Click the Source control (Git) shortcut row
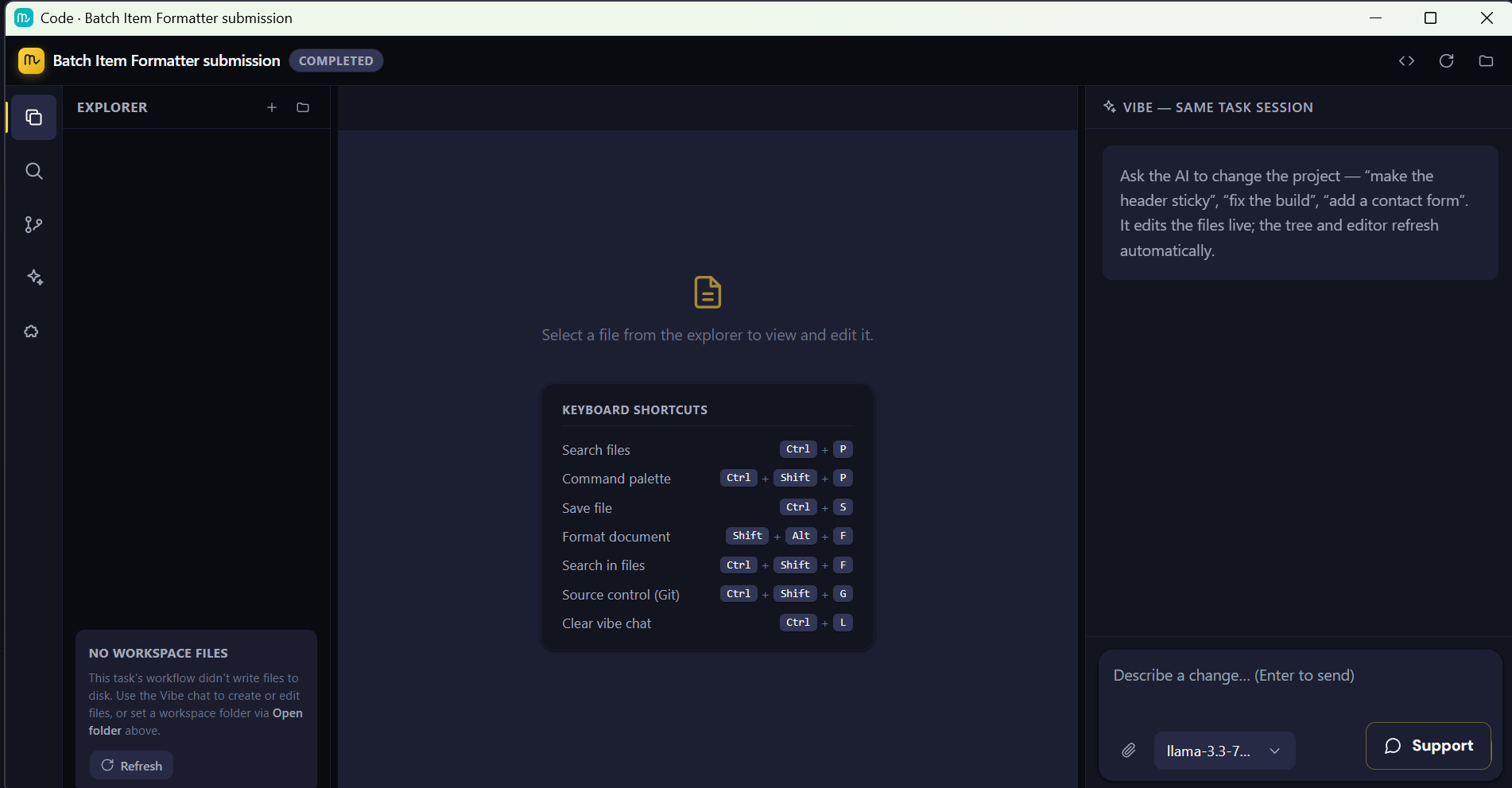The width and height of the screenshot is (1512, 788). pyautogui.click(x=707, y=594)
